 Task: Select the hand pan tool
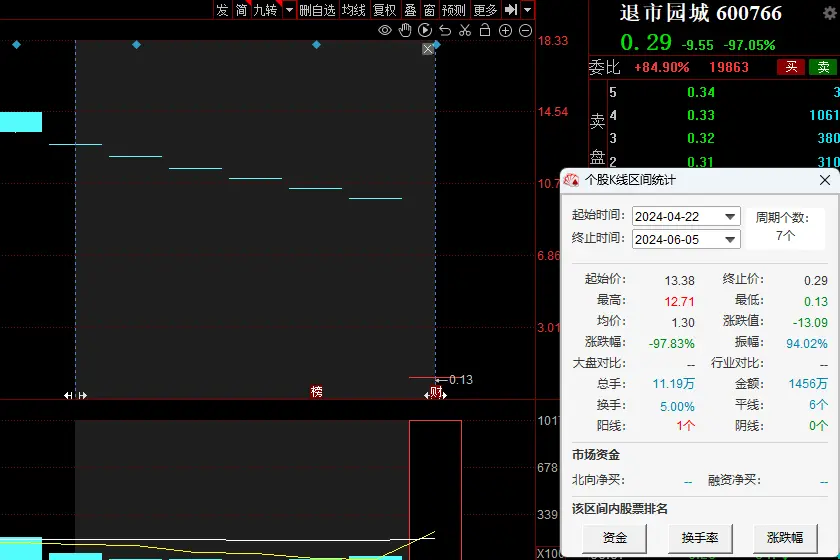pos(405,31)
